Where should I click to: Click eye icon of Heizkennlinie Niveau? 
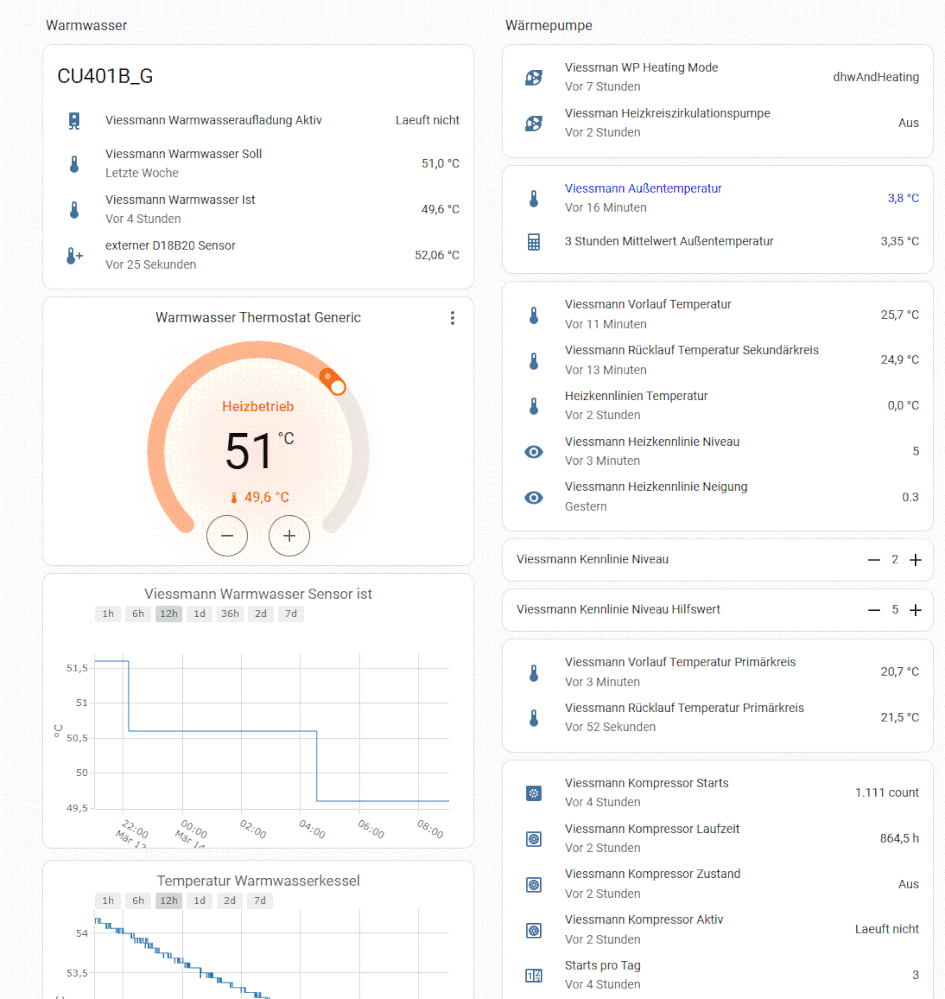point(534,452)
